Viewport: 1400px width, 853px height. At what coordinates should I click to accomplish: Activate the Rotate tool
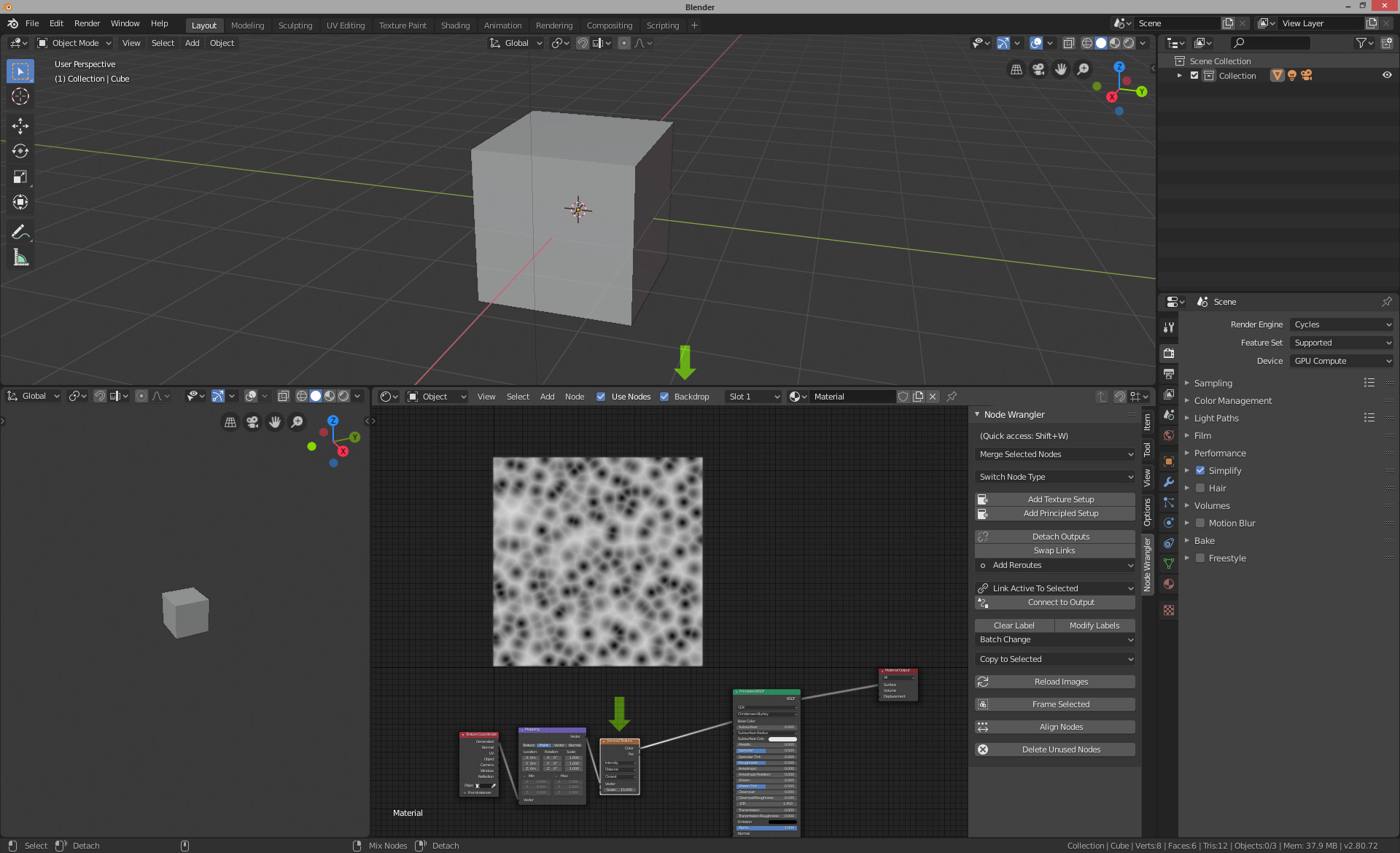click(20, 151)
